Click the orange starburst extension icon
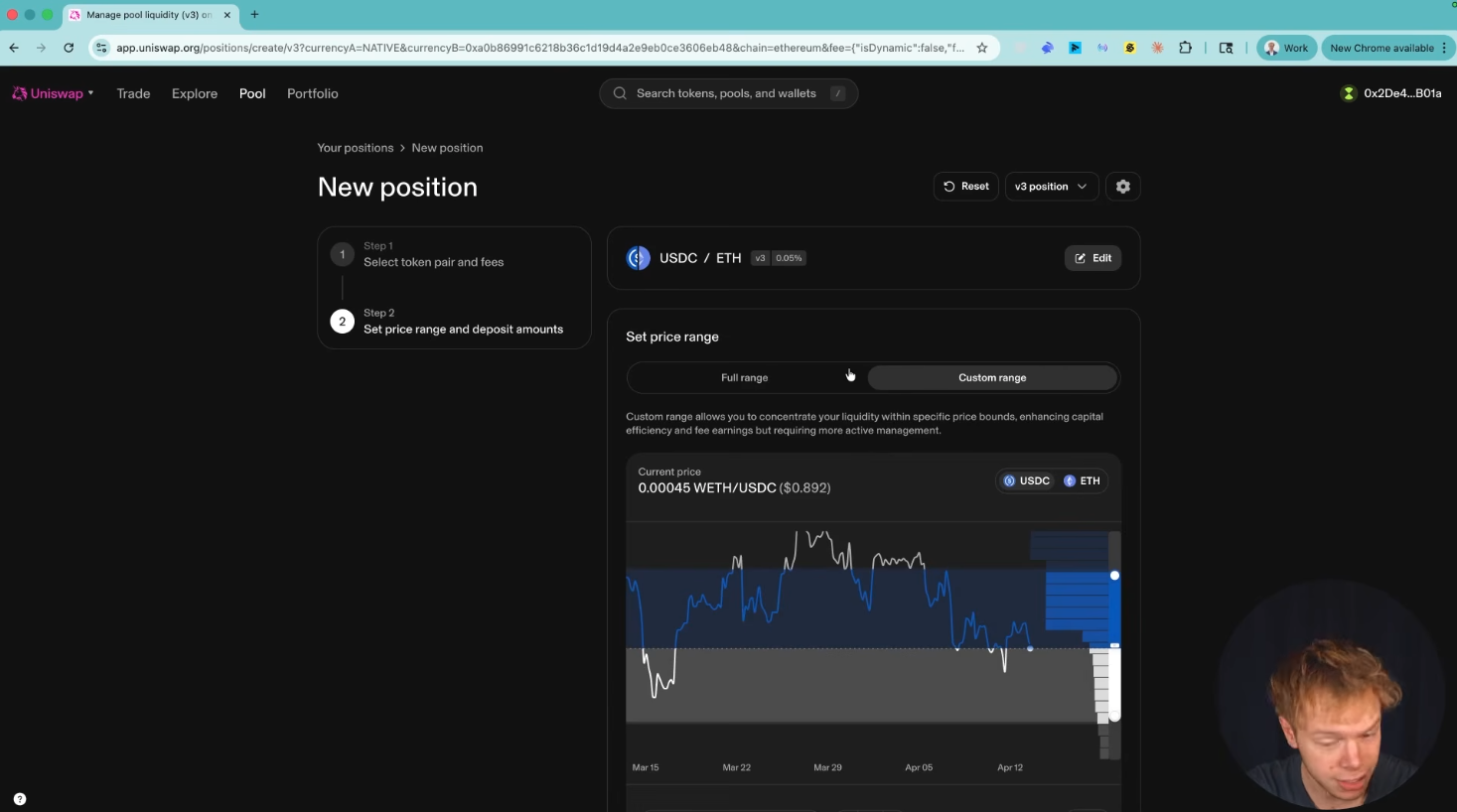 coord(1157,48)
